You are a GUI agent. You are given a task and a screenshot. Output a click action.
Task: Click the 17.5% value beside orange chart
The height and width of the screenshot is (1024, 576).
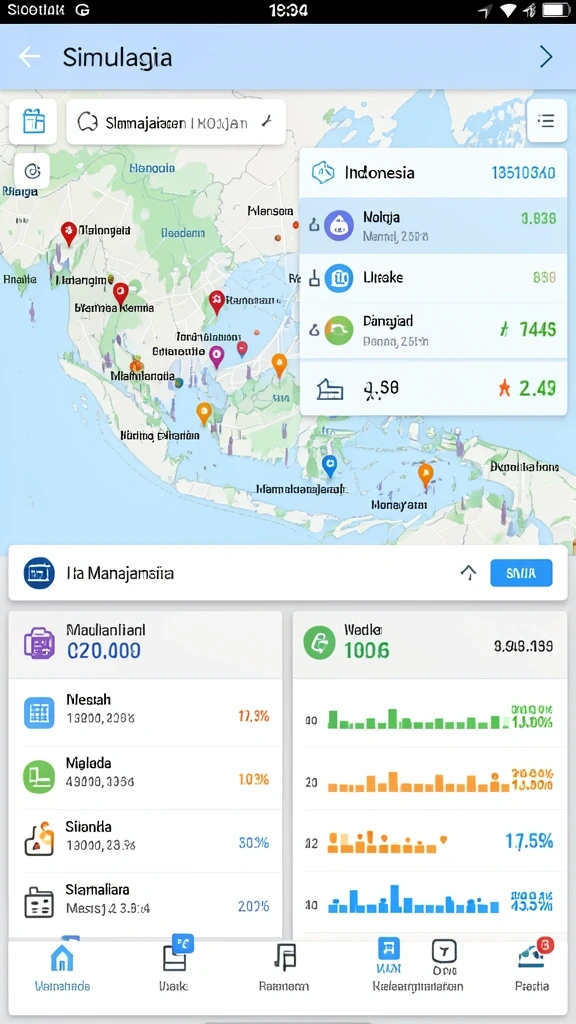[x=529, y=840]
